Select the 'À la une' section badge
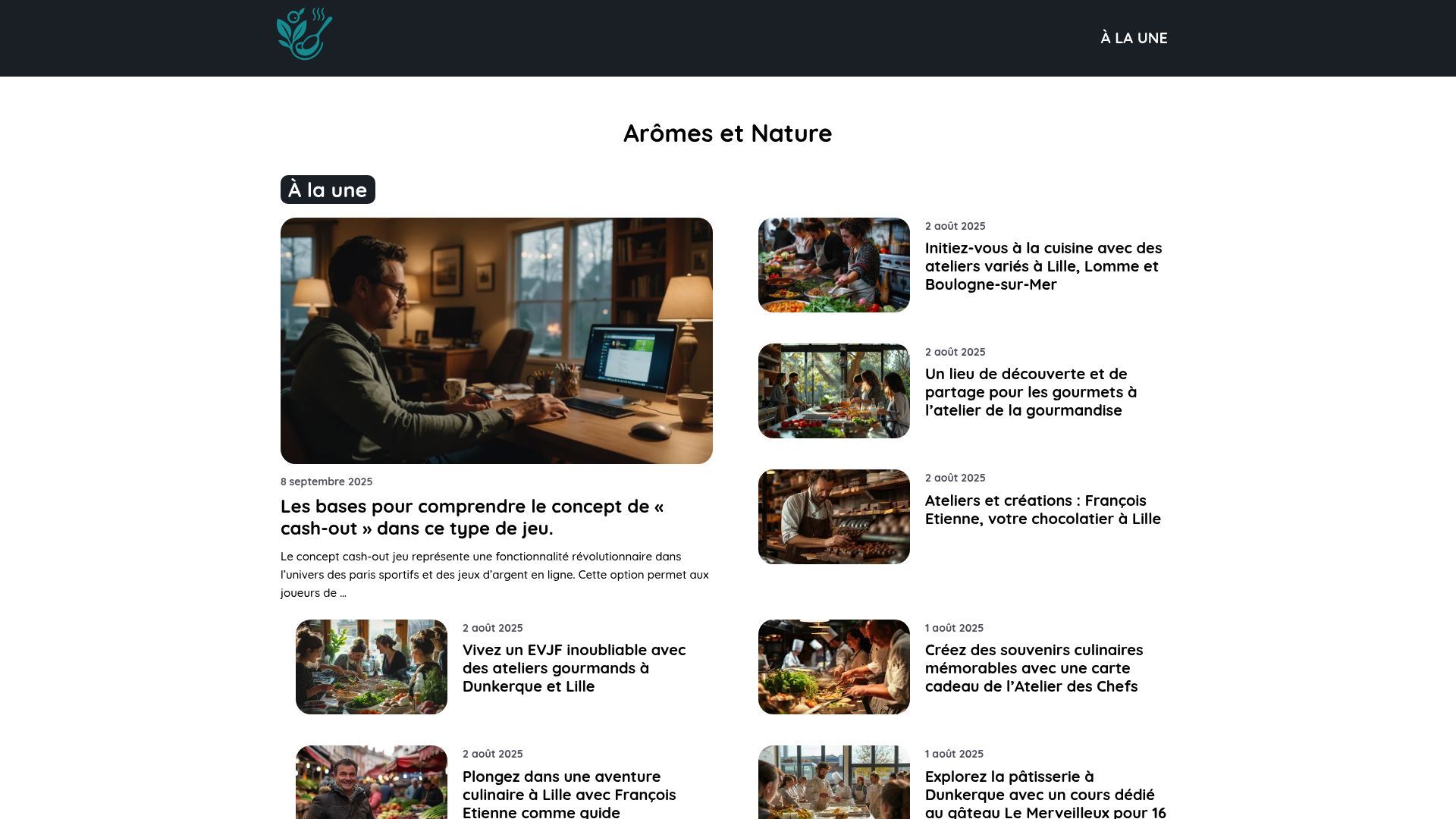 [328, 190]
